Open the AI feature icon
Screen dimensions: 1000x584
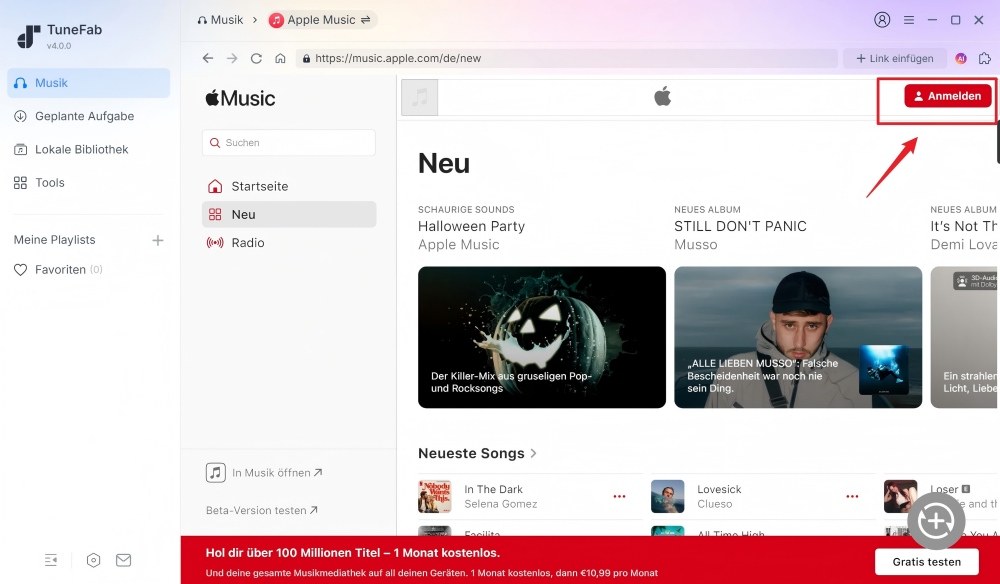(960, 58)
